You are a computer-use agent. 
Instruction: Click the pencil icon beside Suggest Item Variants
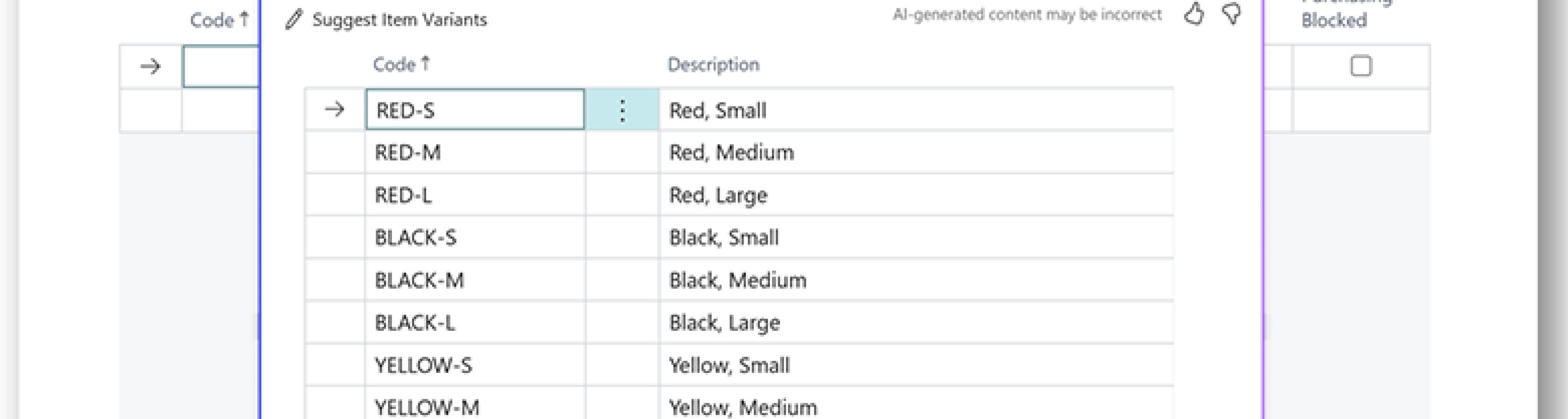pyautogui.click(x=293, y=19)
